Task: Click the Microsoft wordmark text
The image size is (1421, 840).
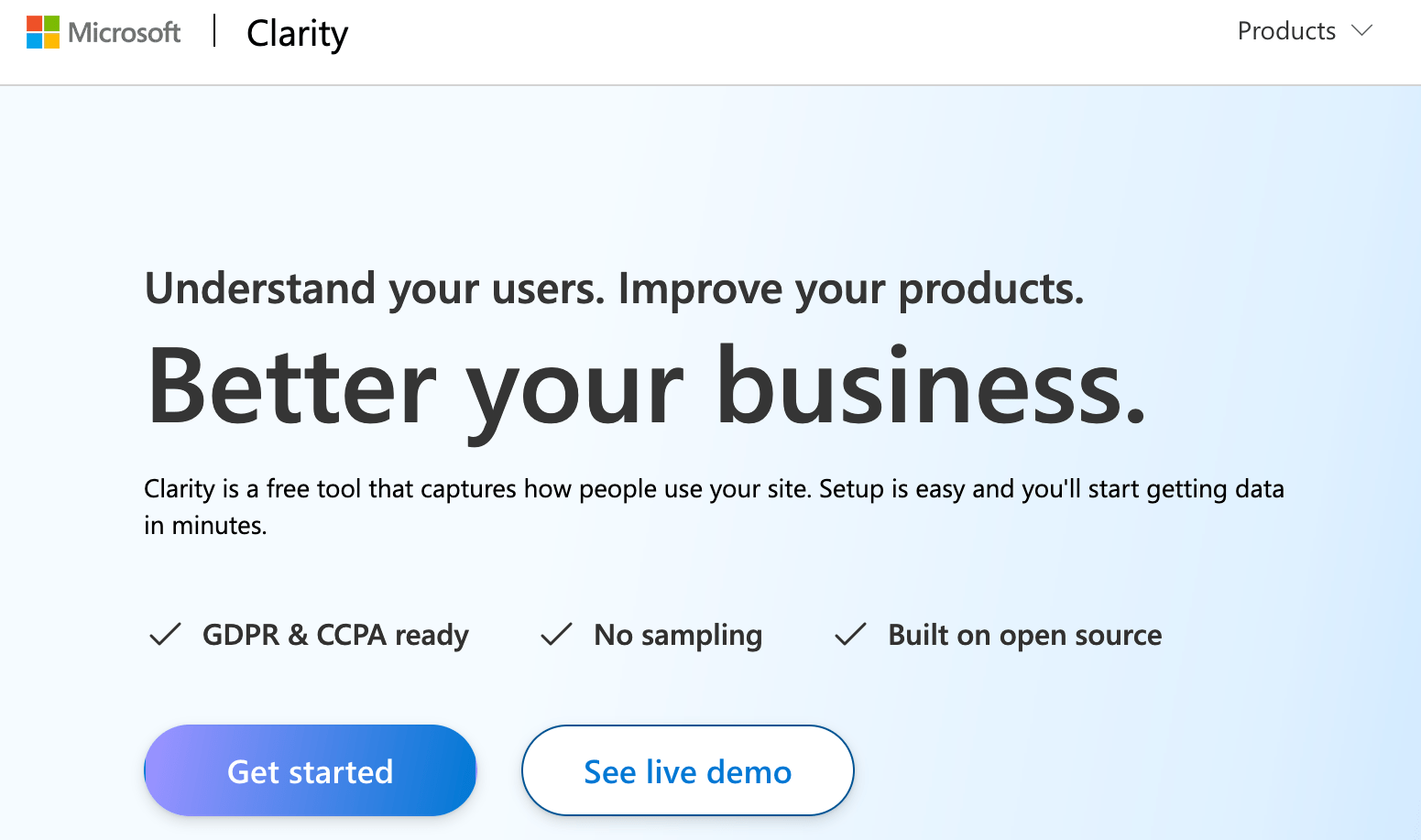Action: [x=125, y=33]
